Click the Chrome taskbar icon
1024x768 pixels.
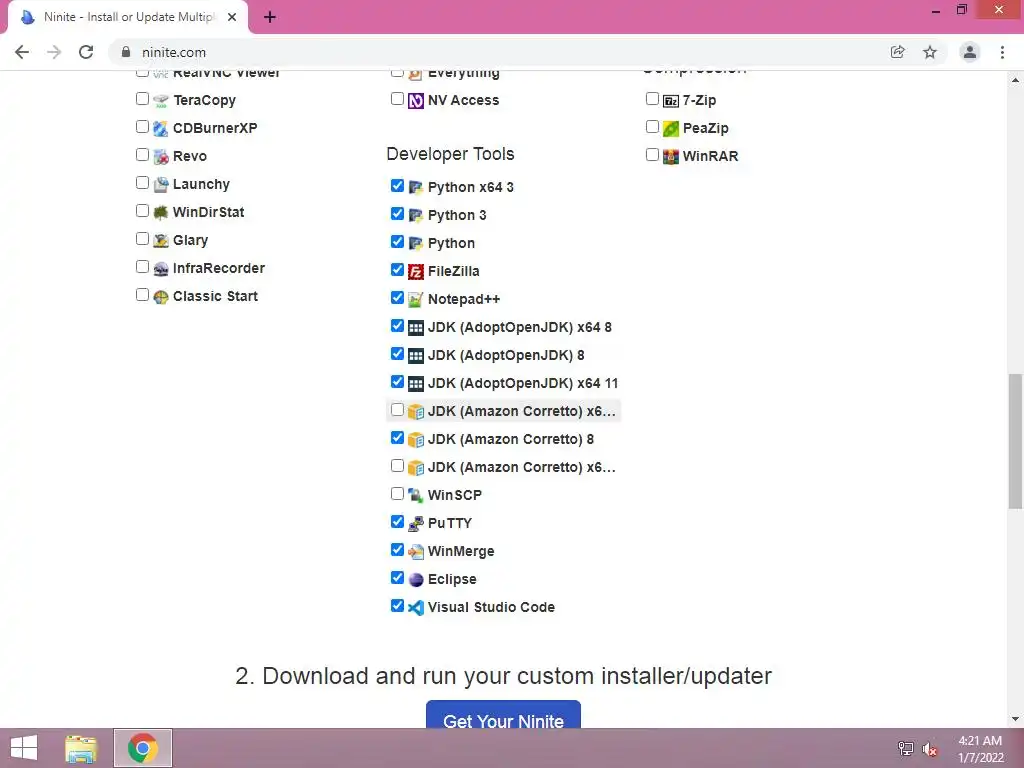coord(143,748)
